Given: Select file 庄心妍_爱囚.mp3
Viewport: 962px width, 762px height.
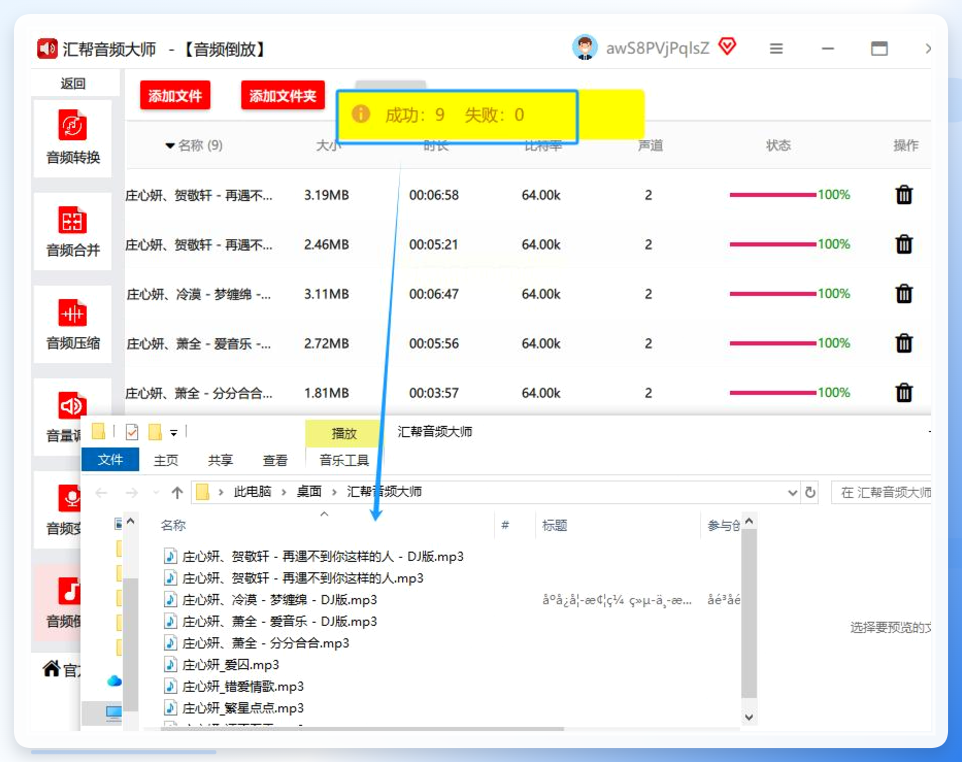Looking at the screenshot, I should (221, 664).
